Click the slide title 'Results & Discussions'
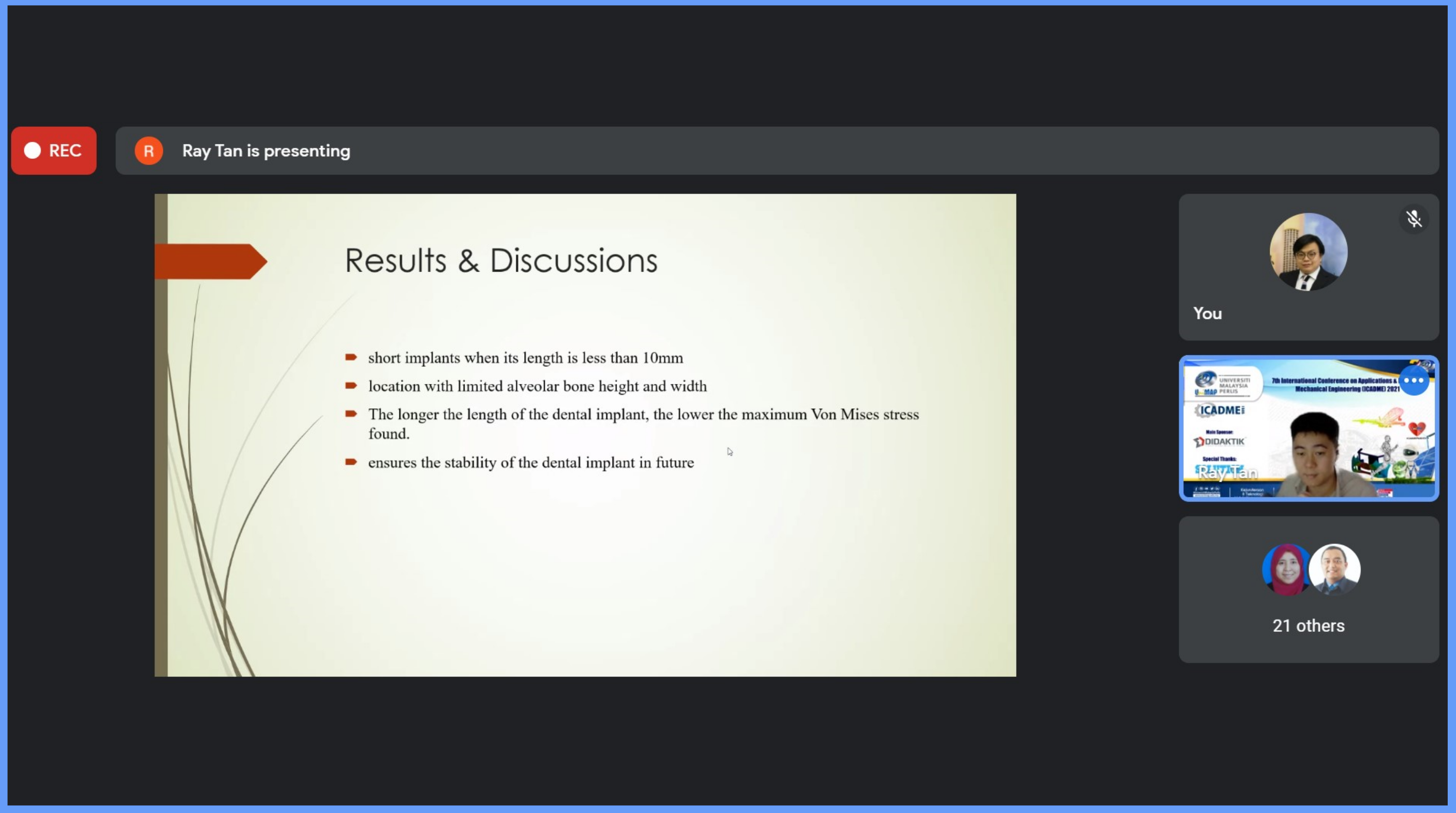The height and width of the screenshot is (813, 1456). click(501, 261)
